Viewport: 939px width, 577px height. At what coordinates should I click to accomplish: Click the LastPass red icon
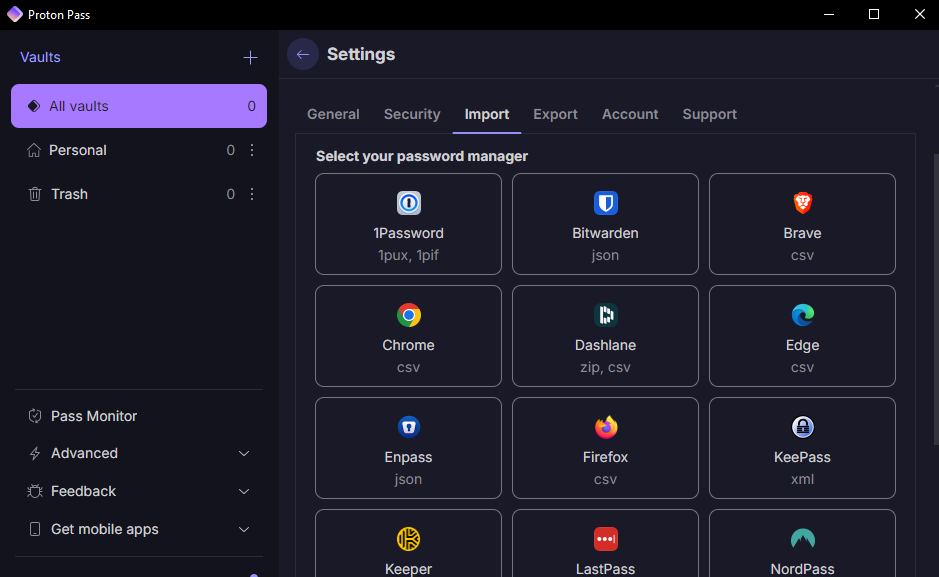point(605,539)
